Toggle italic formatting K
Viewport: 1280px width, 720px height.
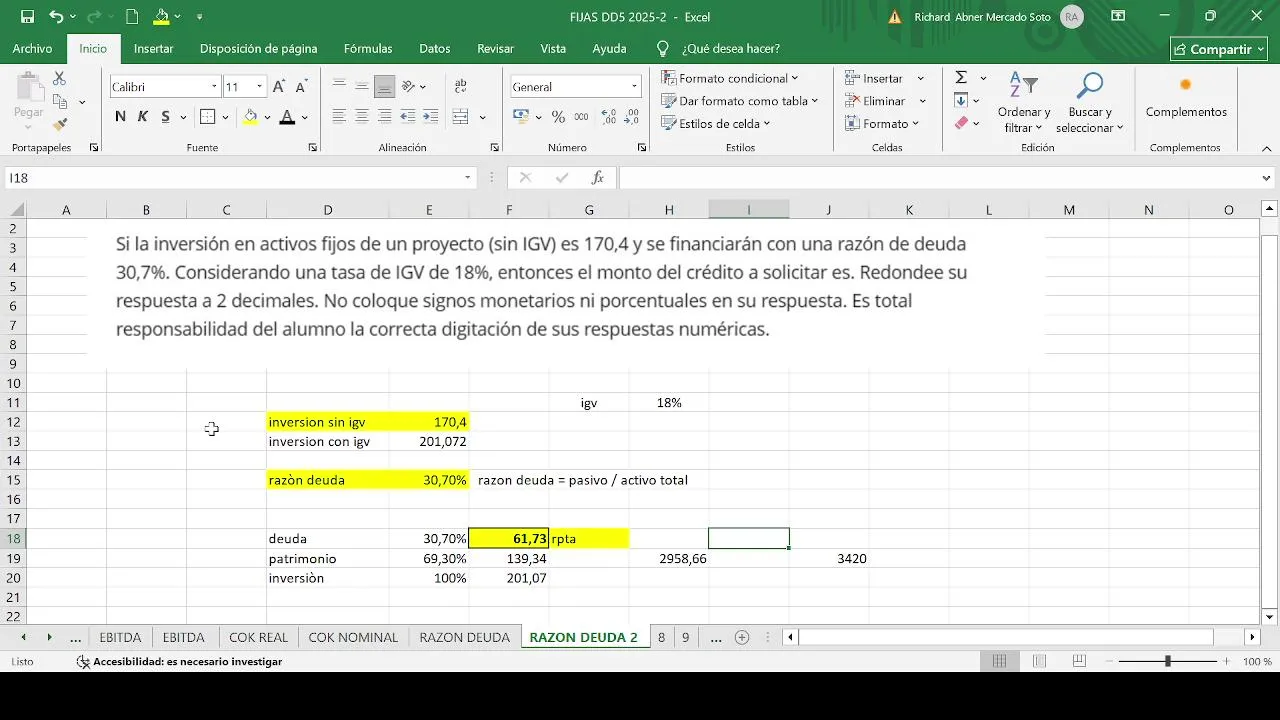click(x=143, y=117)
